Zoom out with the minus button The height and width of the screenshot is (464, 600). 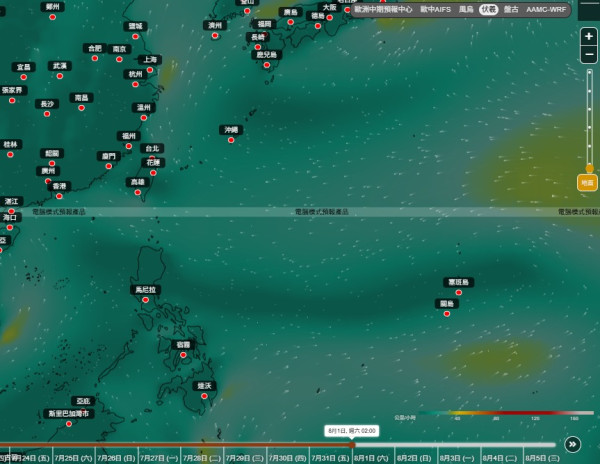pos(589,54)
